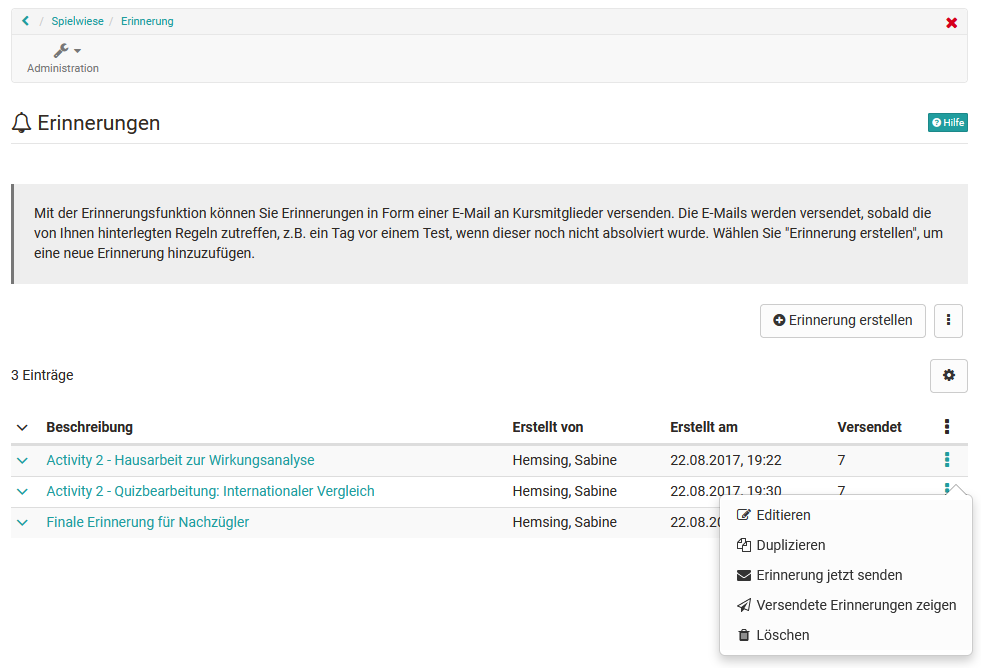This screenshot has height=668, width=981.
Task: Select Editieren from the context menu
Action: coord(783,516)
